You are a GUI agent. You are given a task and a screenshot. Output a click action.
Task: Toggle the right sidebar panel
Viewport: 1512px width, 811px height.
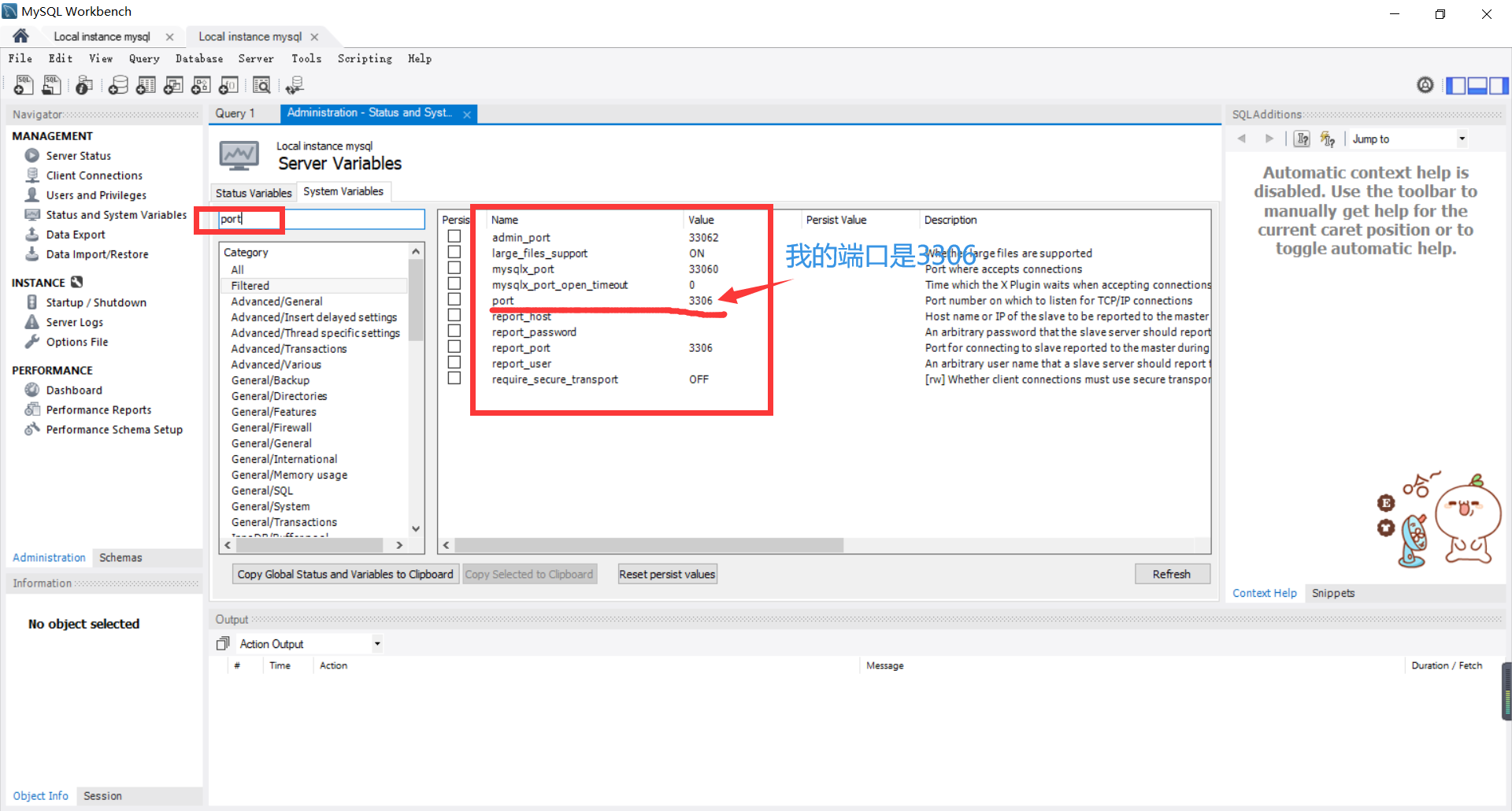click(1499, 85)
